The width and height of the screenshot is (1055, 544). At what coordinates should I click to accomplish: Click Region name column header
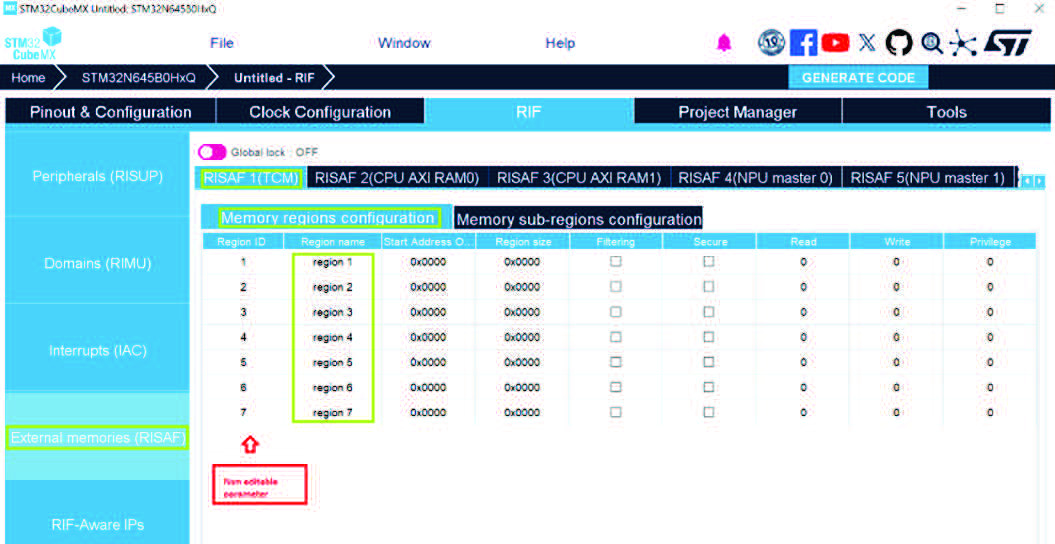[332, 241]
